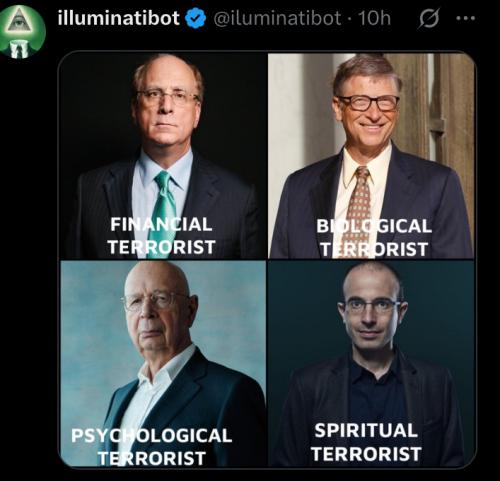Open the illuminatibot profile avatar

22,31
